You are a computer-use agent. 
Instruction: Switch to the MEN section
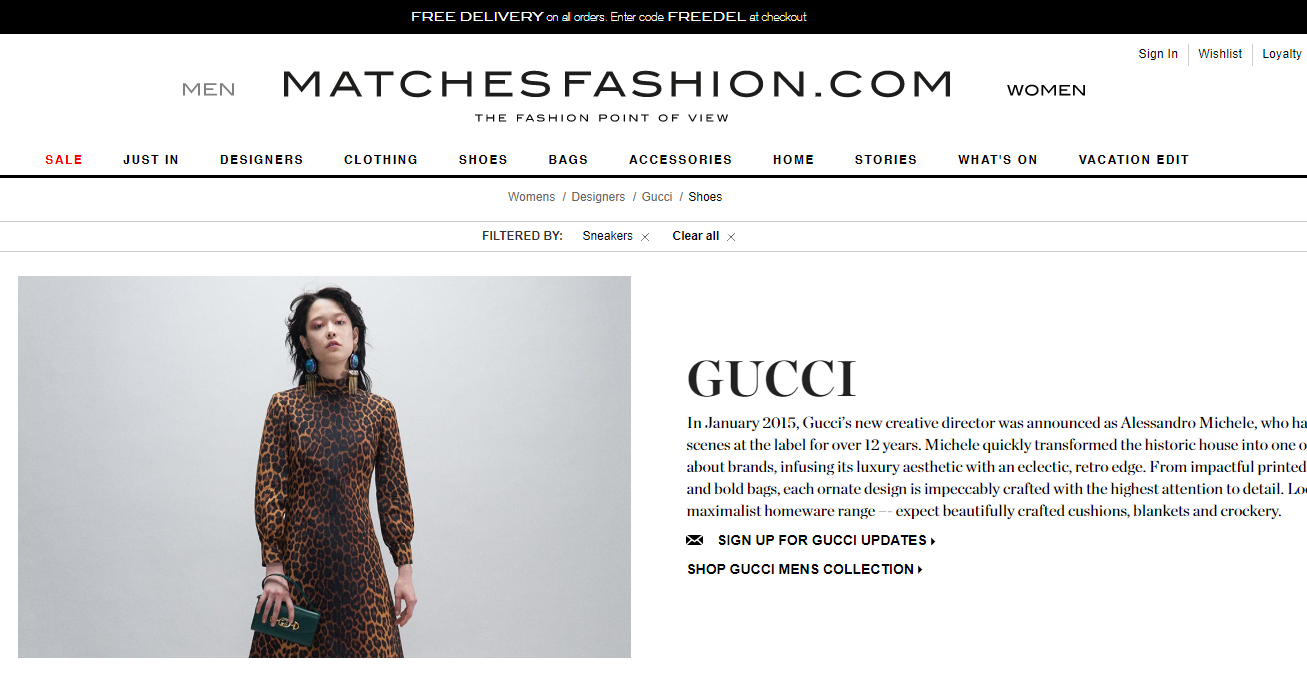[x=209, y=90]
